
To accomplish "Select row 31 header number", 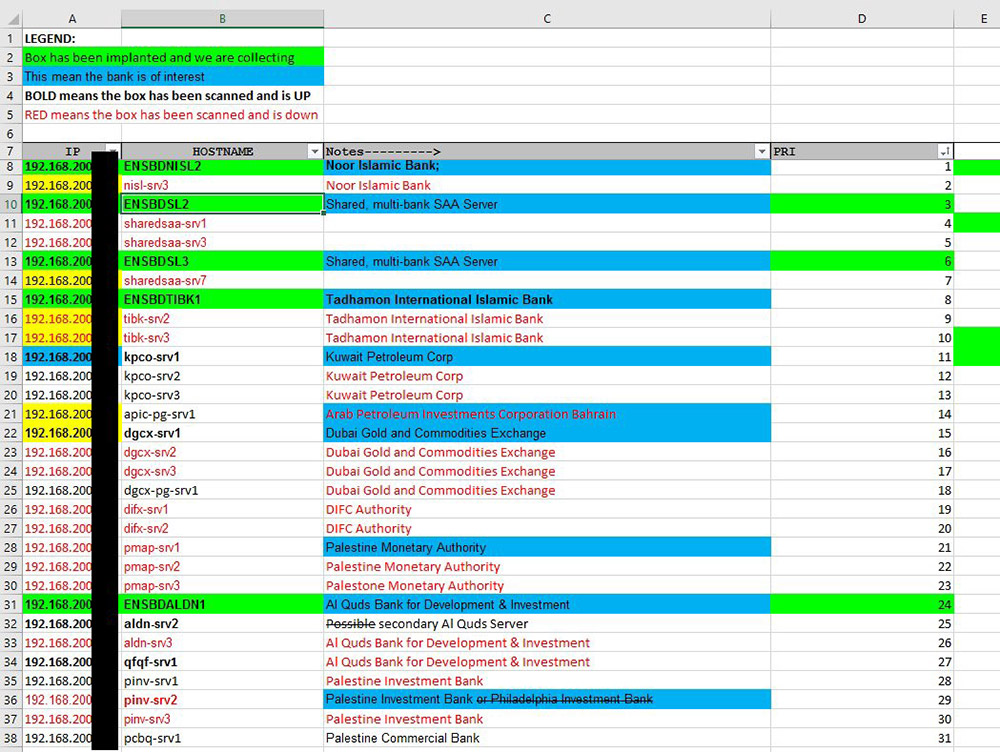I will 10,604.
